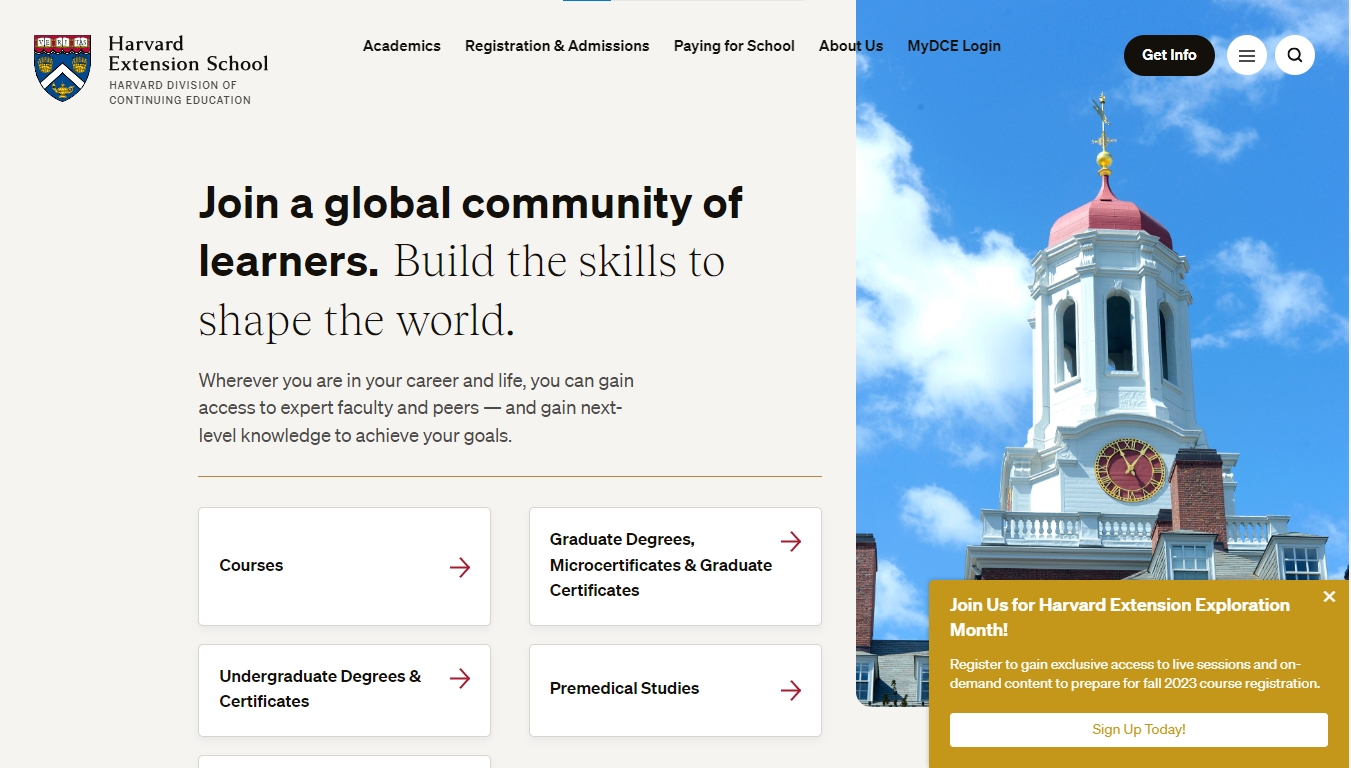Open the About Us menu
The width and height of the screenshot is (1351, 768).
[x=851, y=46]
